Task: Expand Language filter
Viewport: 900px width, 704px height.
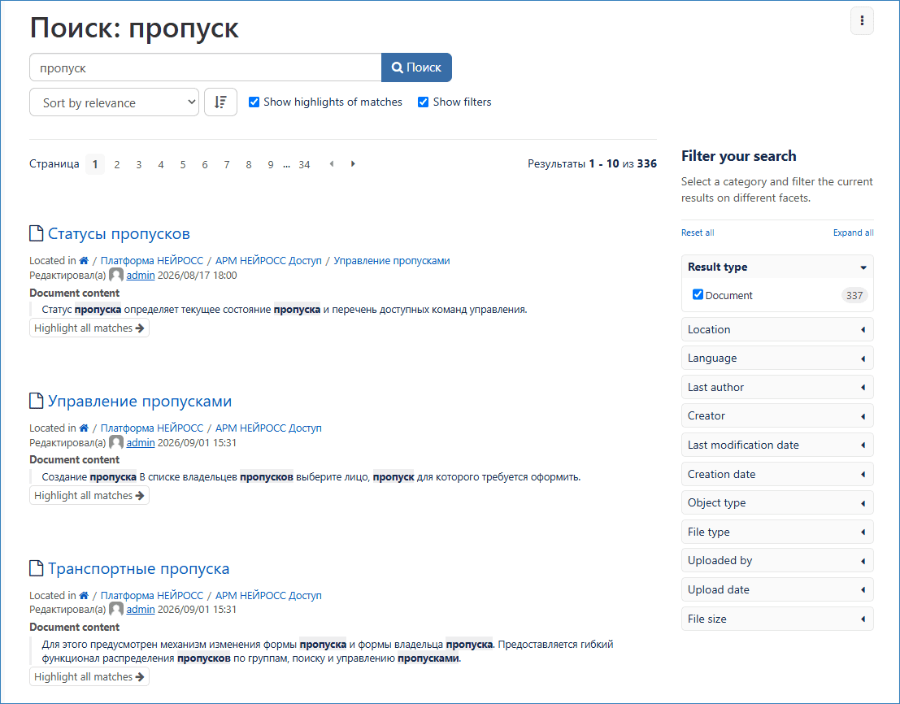Action: pyautogui.click(x=777, y=358)
